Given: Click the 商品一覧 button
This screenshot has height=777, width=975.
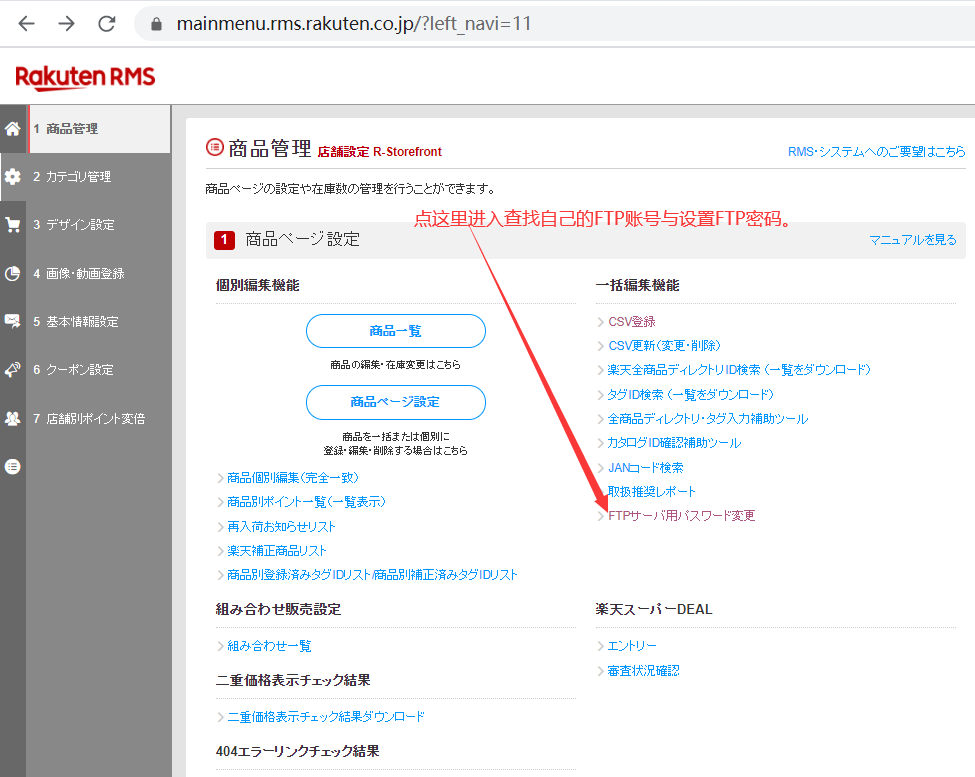Looking at the screenshot, I should (395, 331).
